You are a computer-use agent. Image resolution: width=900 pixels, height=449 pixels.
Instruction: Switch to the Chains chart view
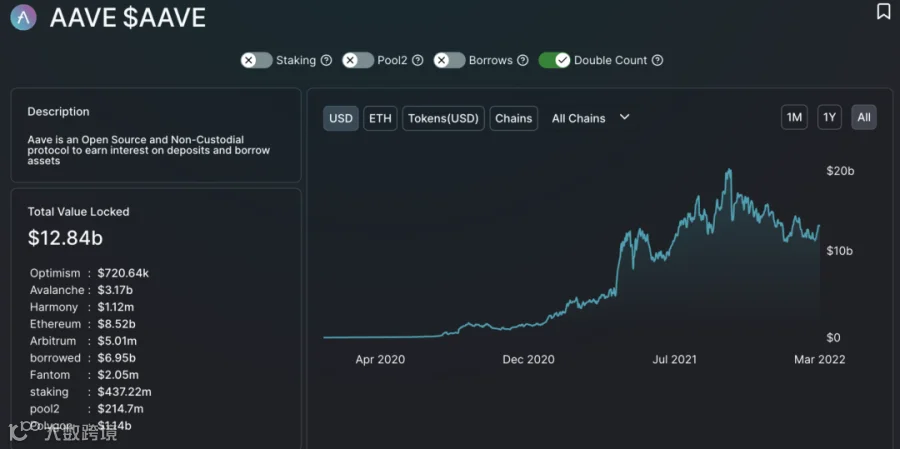click(514, 118)
